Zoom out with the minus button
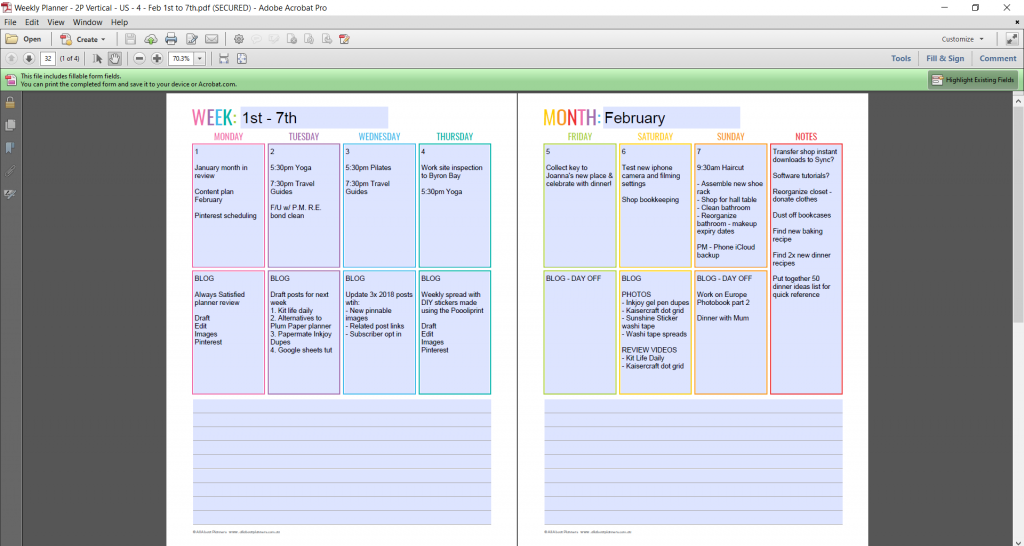 pos(139,59)
